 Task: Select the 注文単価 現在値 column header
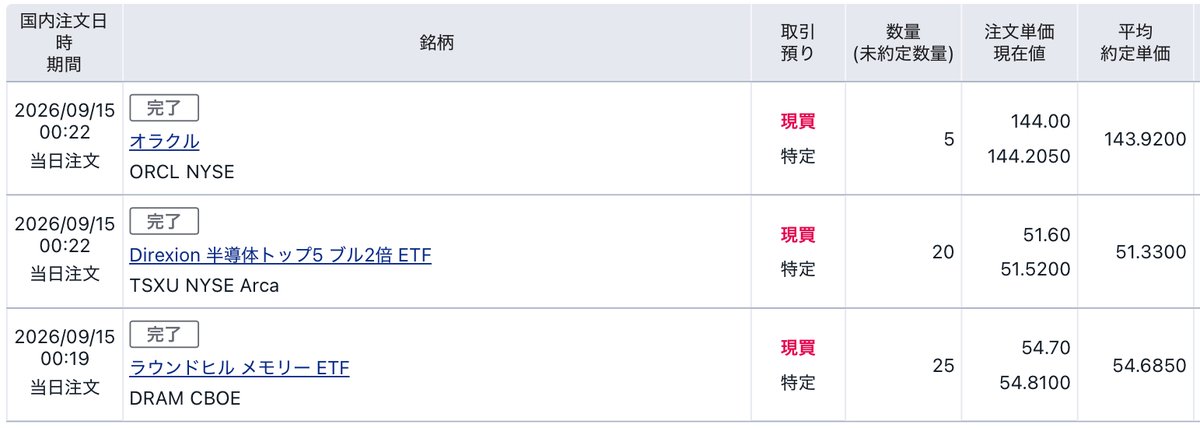(1019, 43)
